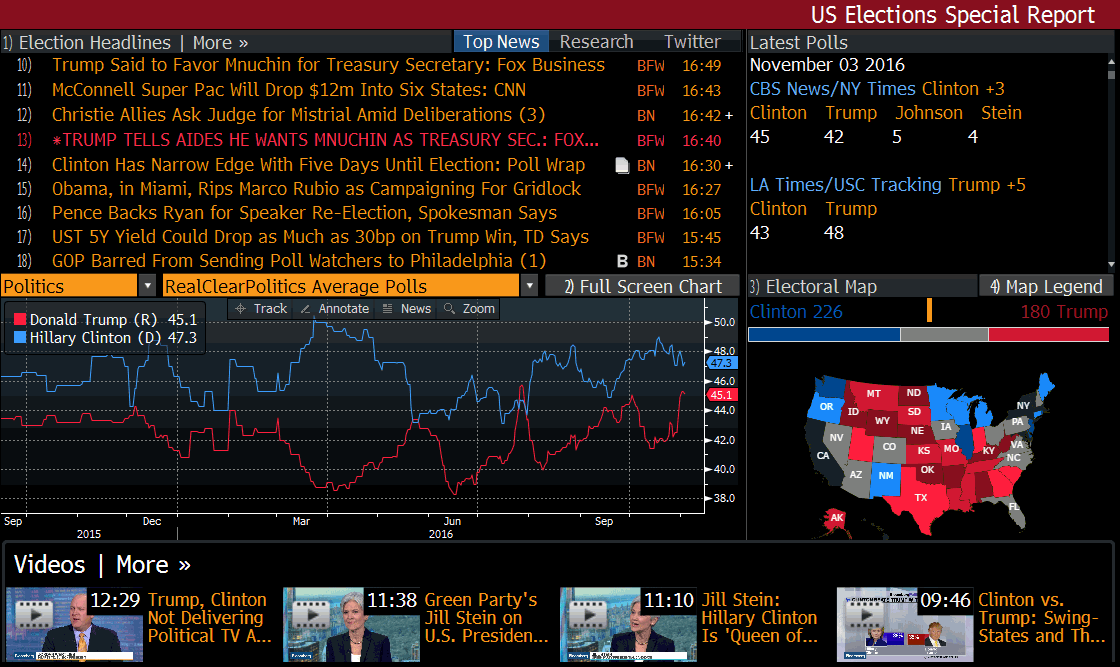
Task: Click the 45.1 Trump value tag on chart axis
Action: pyautogui.click(x=721, y=395)
